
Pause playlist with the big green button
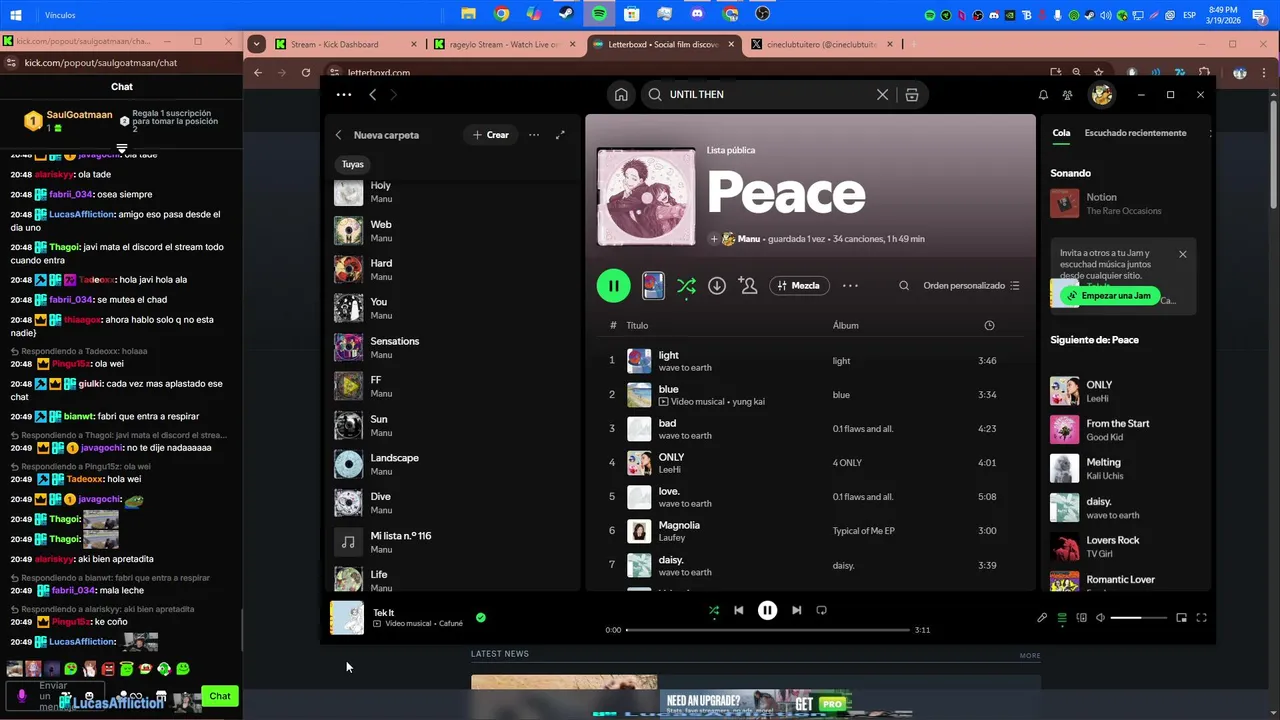(613, 286)
